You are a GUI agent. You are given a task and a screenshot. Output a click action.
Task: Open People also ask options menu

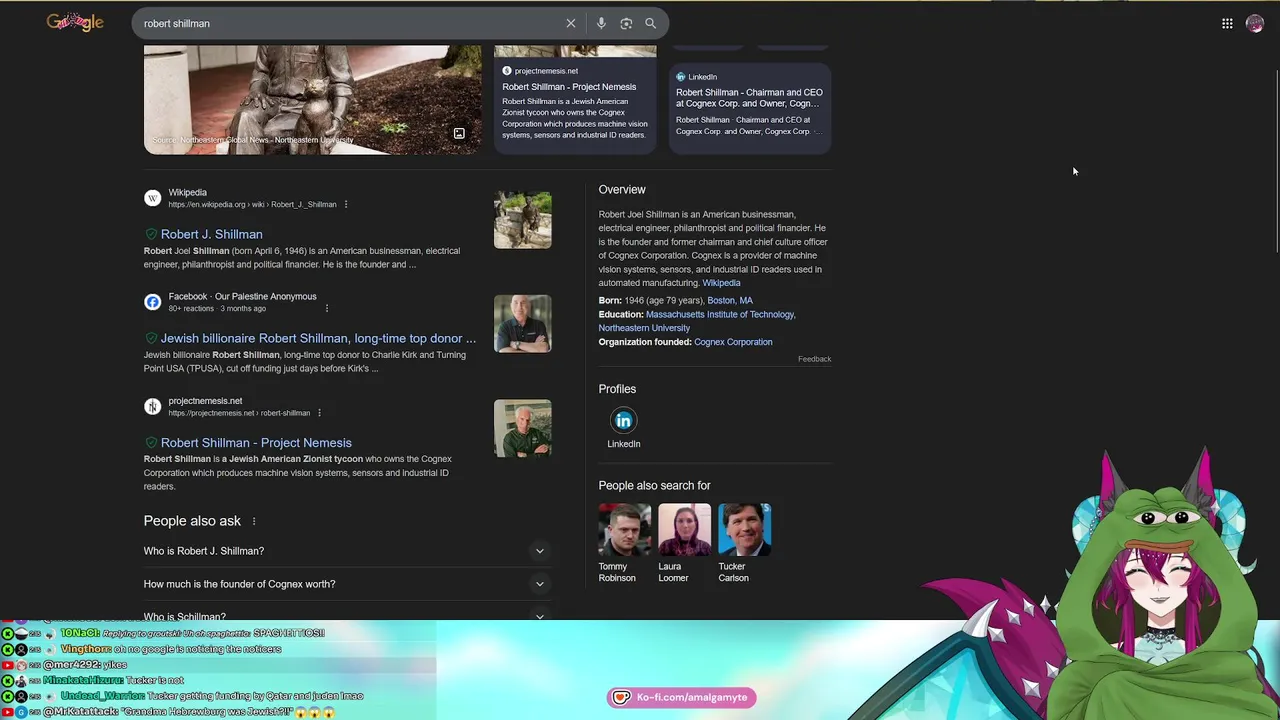click(x=254, y=521)
